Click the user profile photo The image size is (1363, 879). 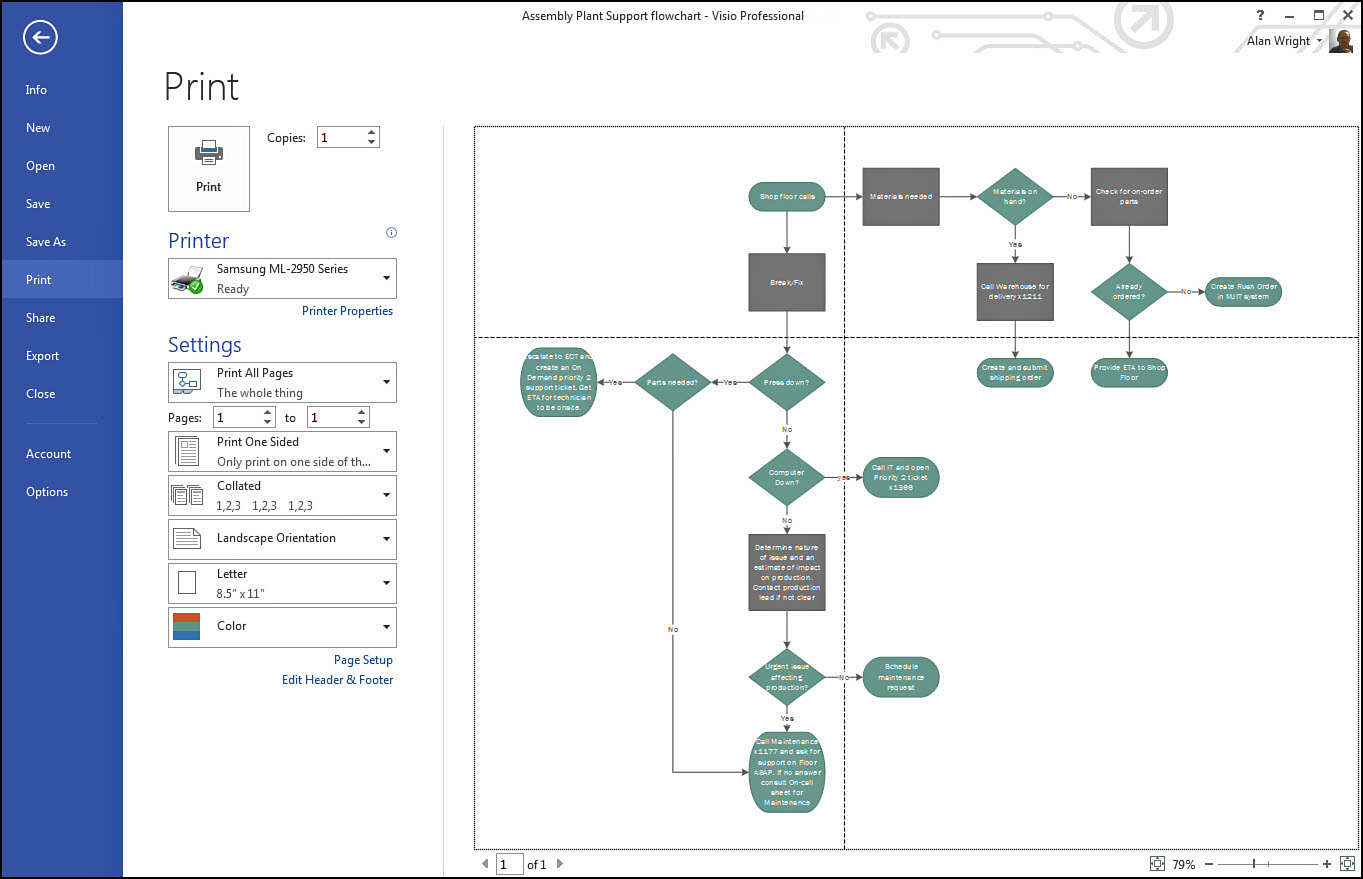pos(1341,41)
